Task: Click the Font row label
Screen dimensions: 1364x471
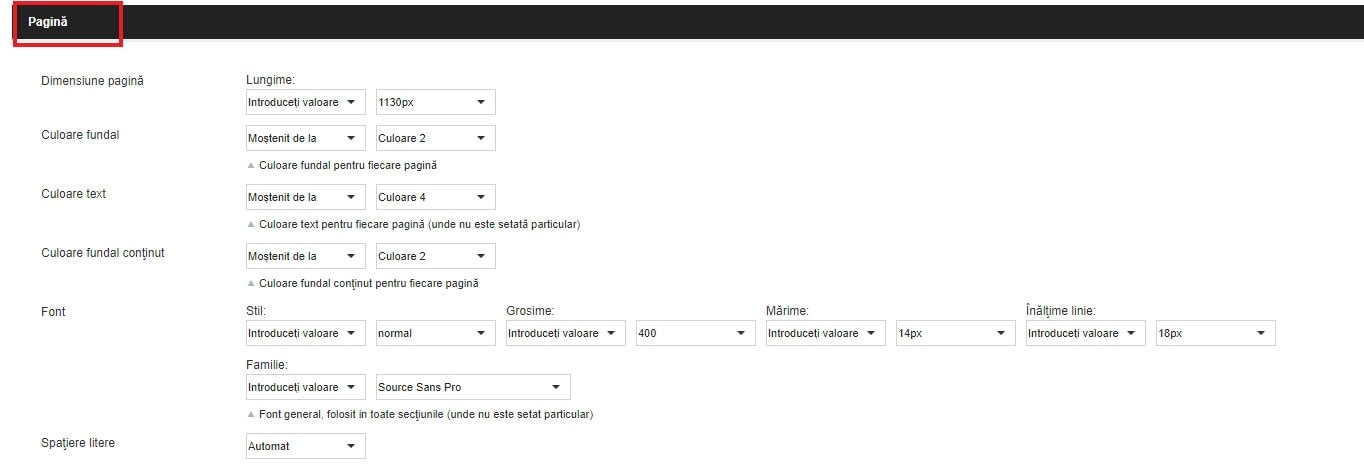Action: click(x=53, y=312)
